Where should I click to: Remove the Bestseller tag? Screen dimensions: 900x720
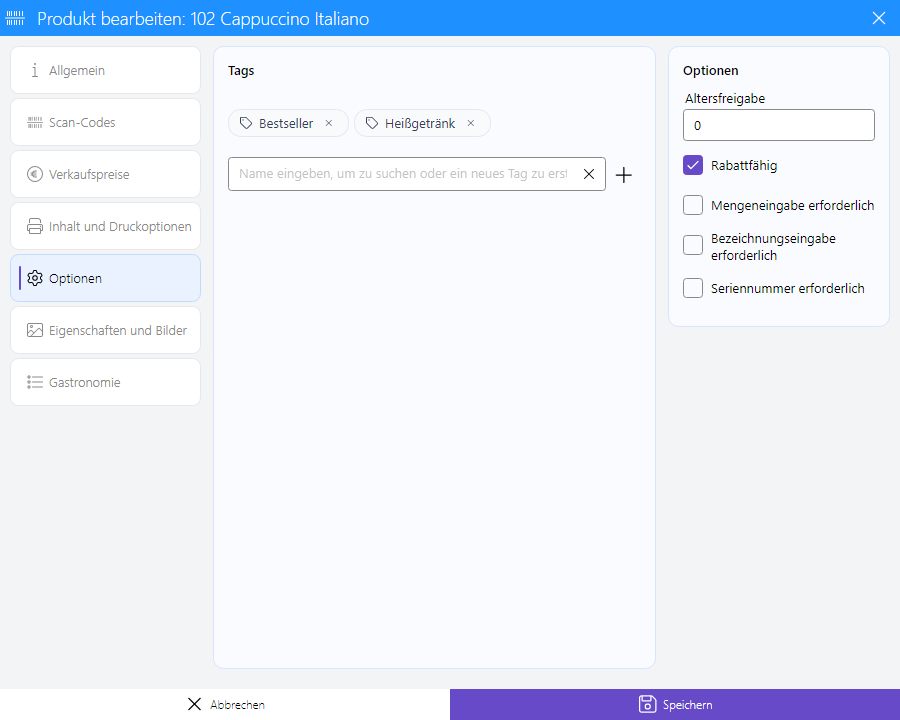[x=329, y=123]
